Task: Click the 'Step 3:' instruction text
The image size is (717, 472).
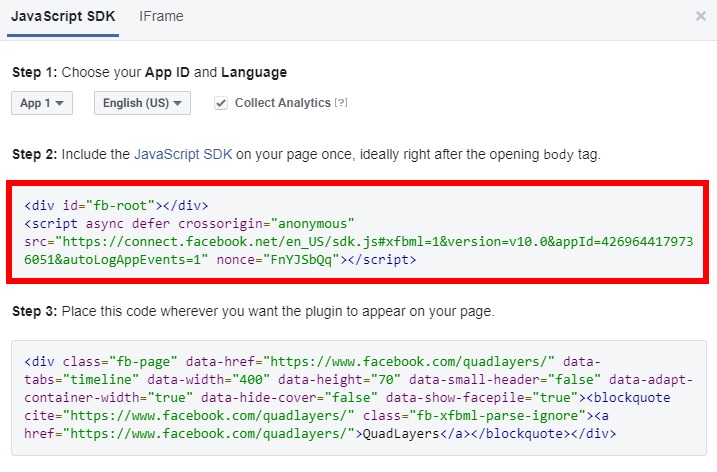Action: tap(253, 311)
